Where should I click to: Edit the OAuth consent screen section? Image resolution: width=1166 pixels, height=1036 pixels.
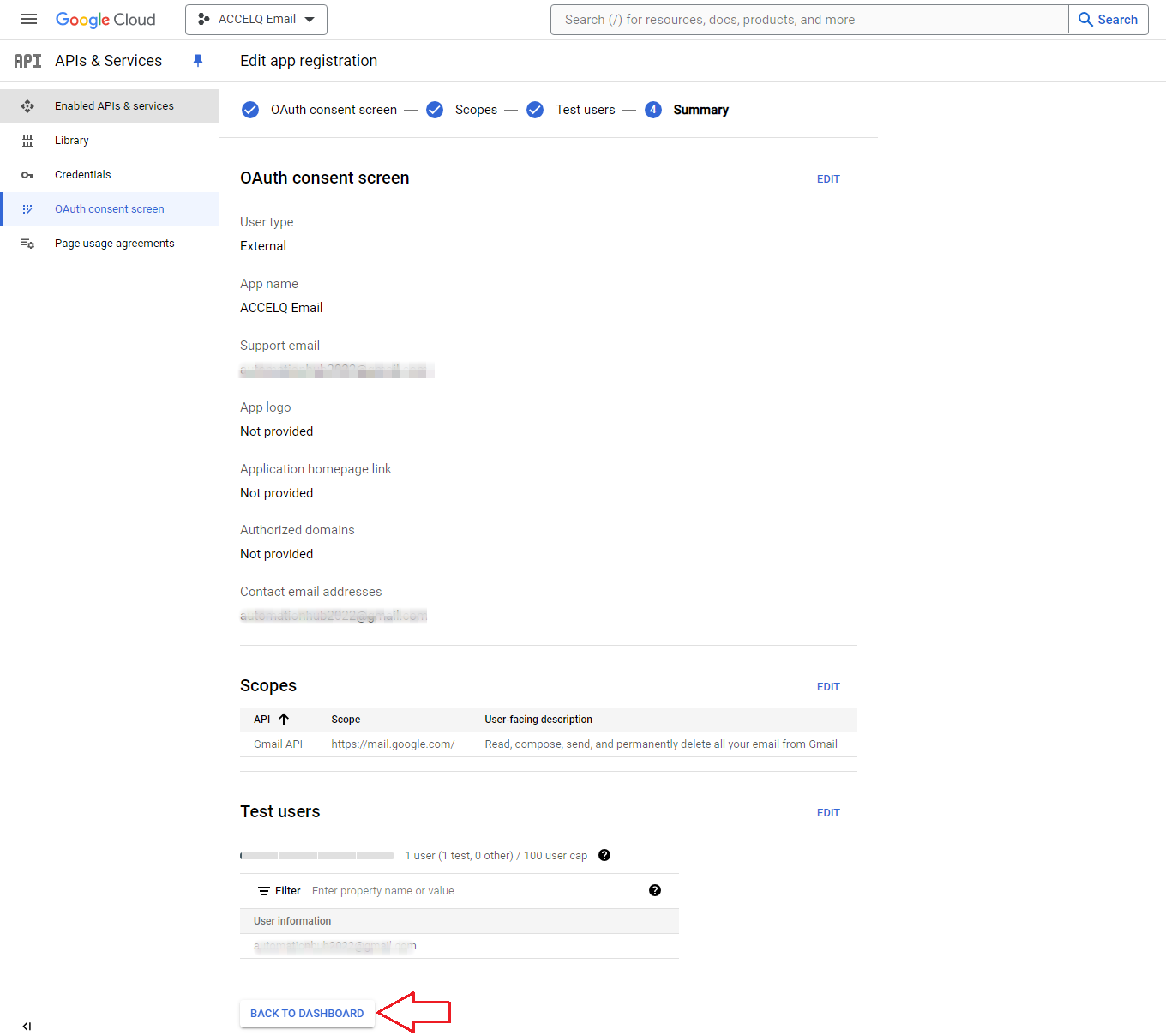[828, 179]
